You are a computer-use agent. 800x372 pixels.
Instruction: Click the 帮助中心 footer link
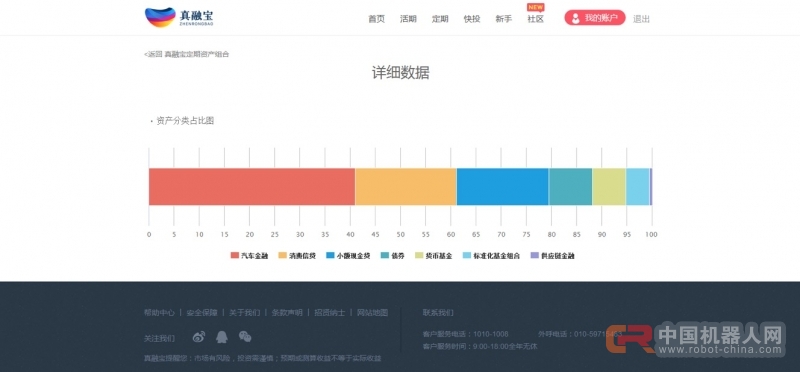tap(159, 312)
